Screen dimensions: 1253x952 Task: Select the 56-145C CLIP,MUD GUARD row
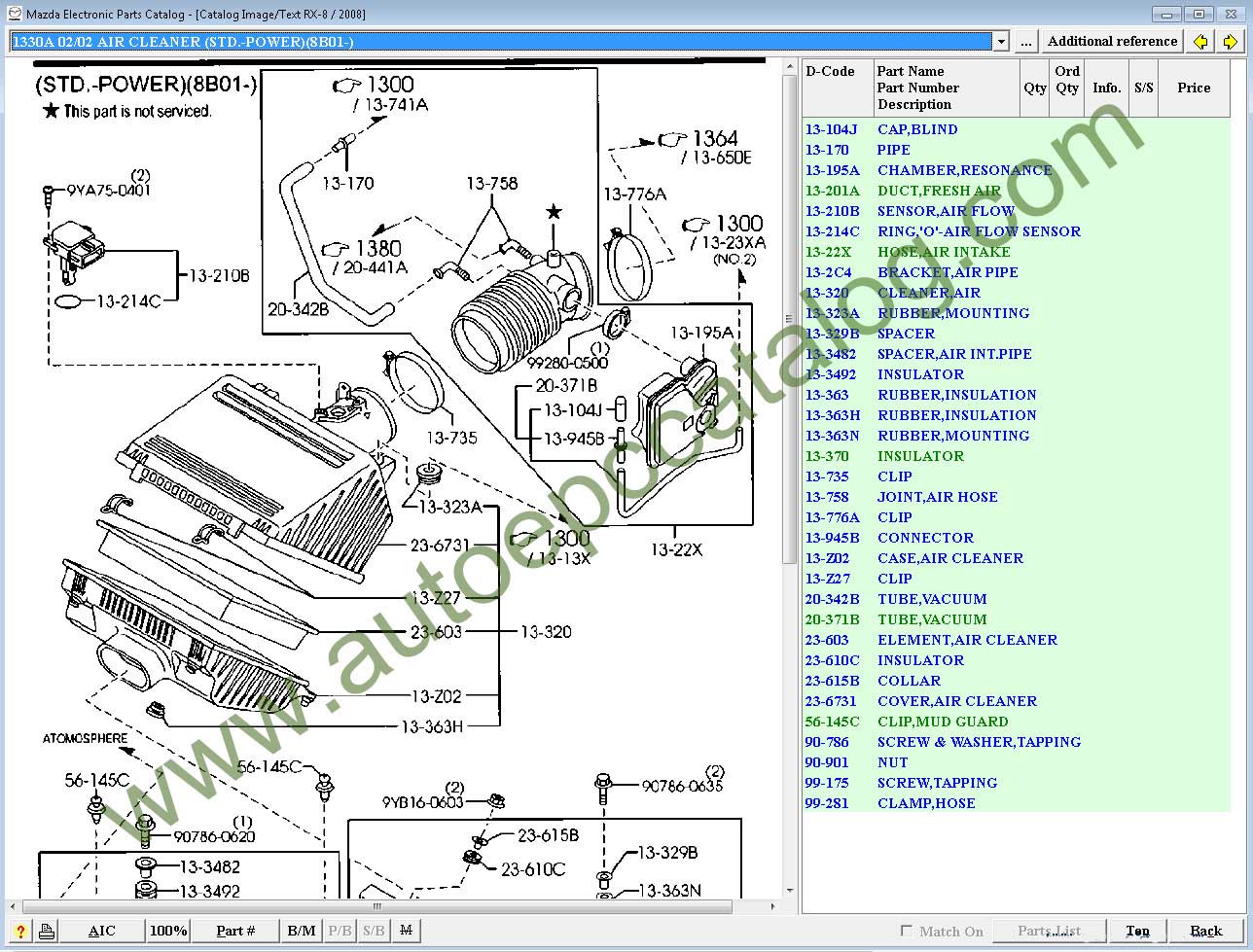[1017, 722]
